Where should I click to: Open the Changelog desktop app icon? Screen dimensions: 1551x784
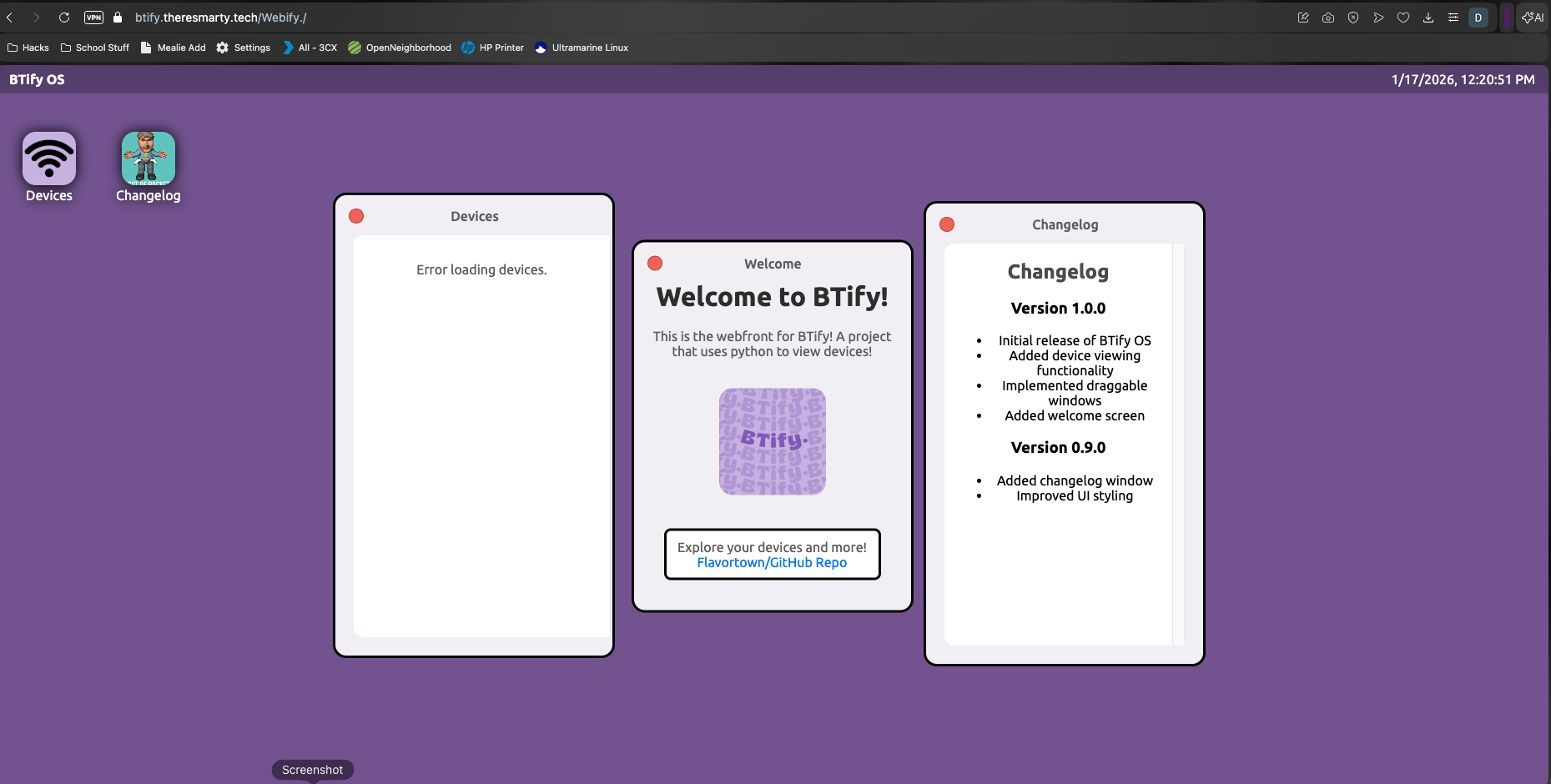pyautogui.click(x=148, y=158)
